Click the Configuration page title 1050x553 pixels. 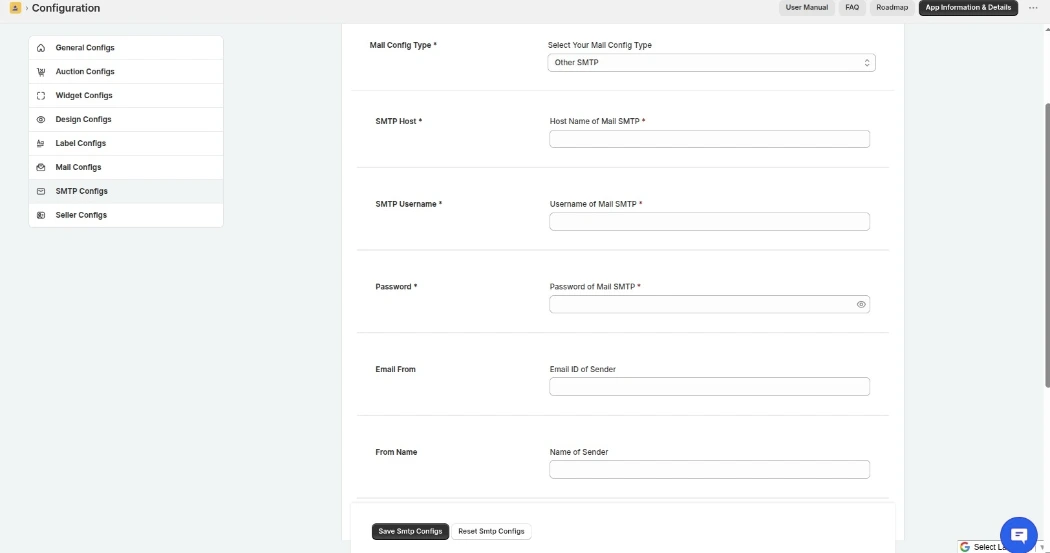click(x=66, y=8)
